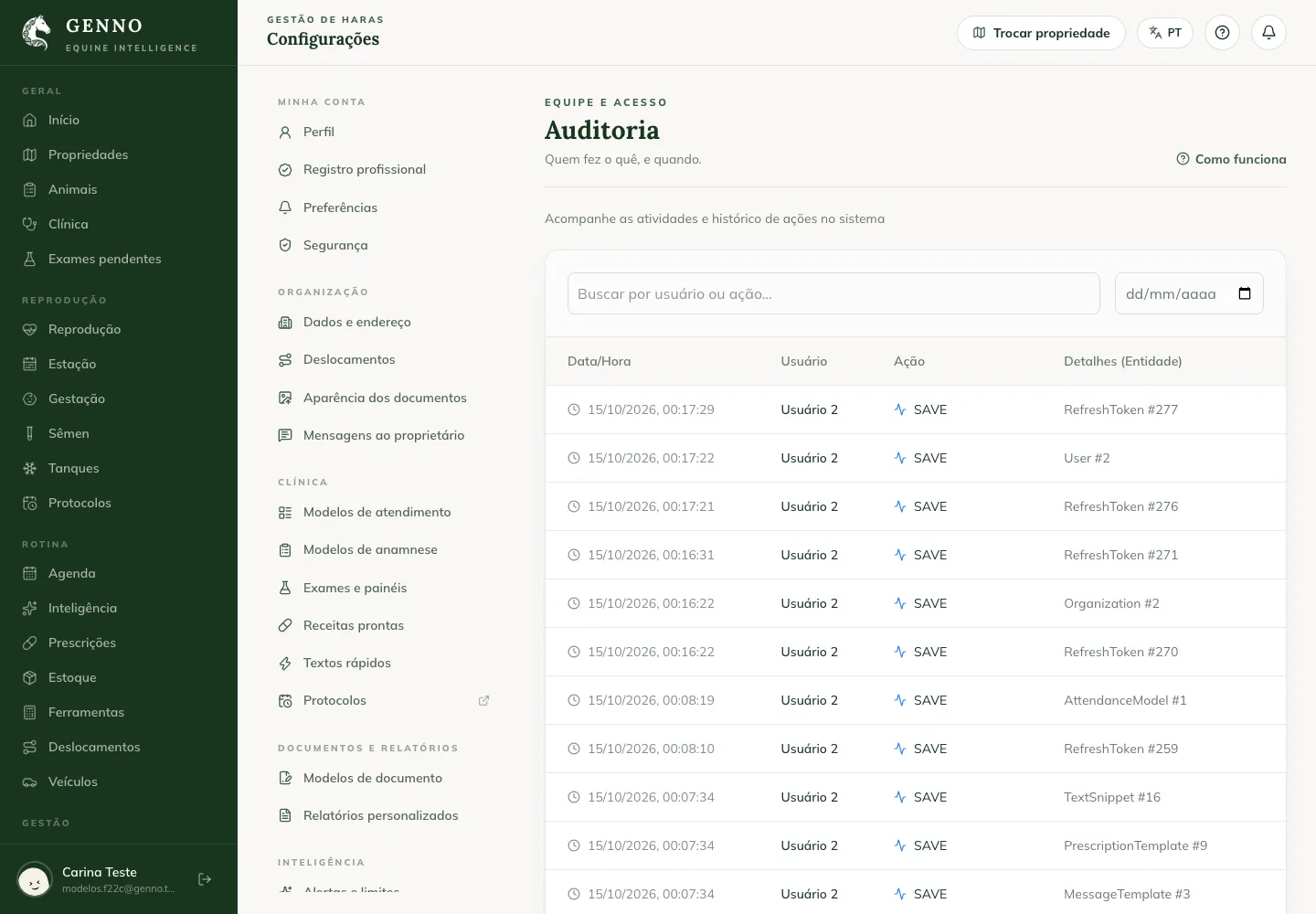
Task: Click the logout icon next to Carina Teste
Action: (205, 879)
